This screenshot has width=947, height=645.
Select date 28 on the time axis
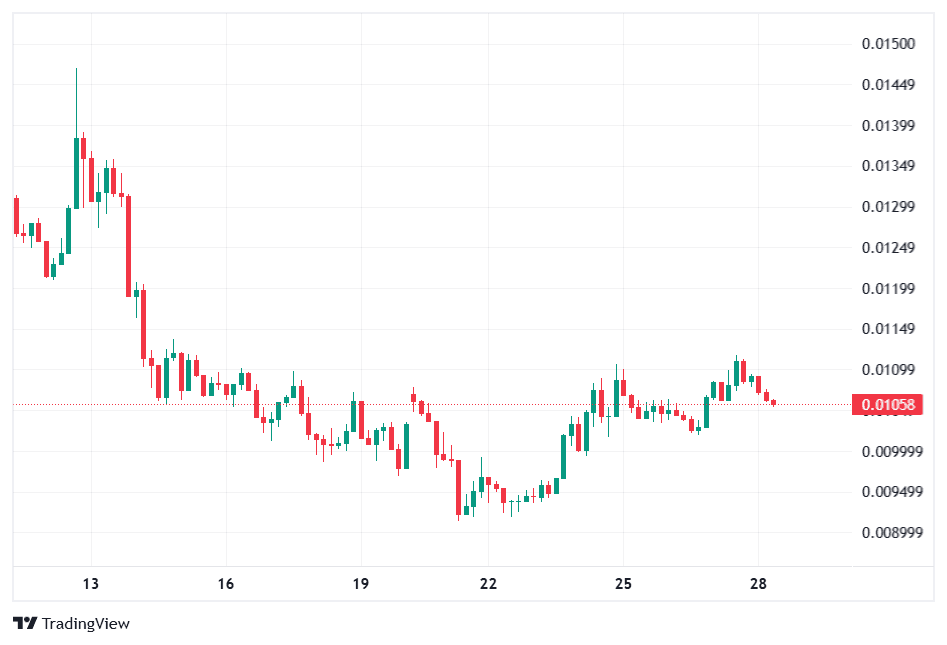click(758, 584)
